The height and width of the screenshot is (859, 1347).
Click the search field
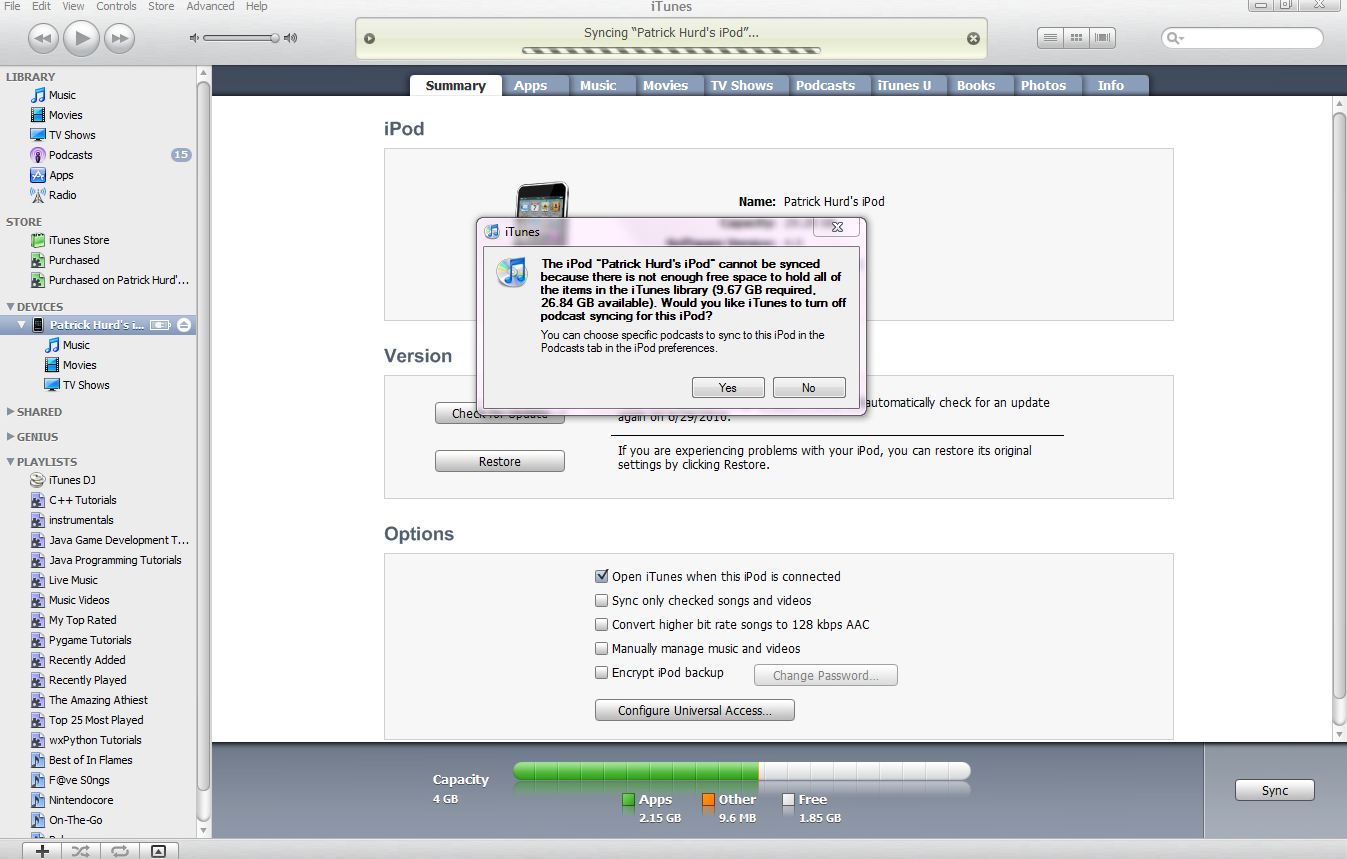(1242, 38)
